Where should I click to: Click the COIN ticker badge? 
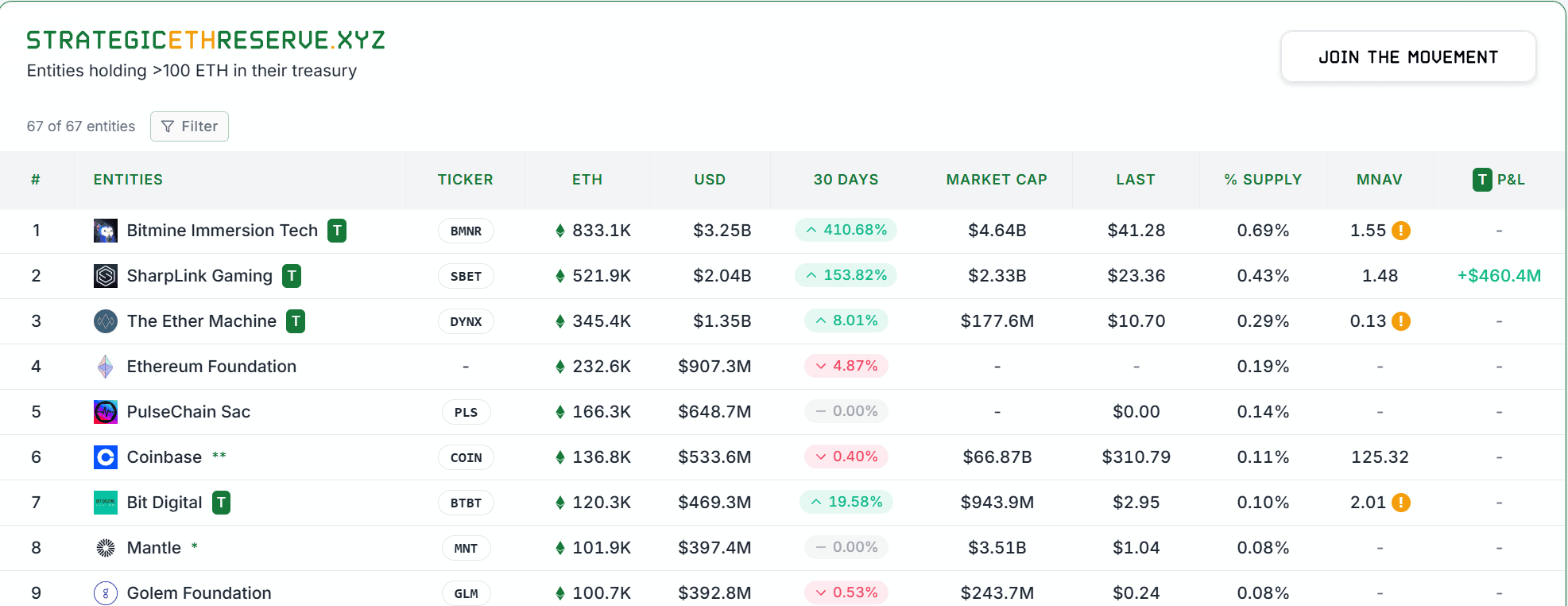466,457
